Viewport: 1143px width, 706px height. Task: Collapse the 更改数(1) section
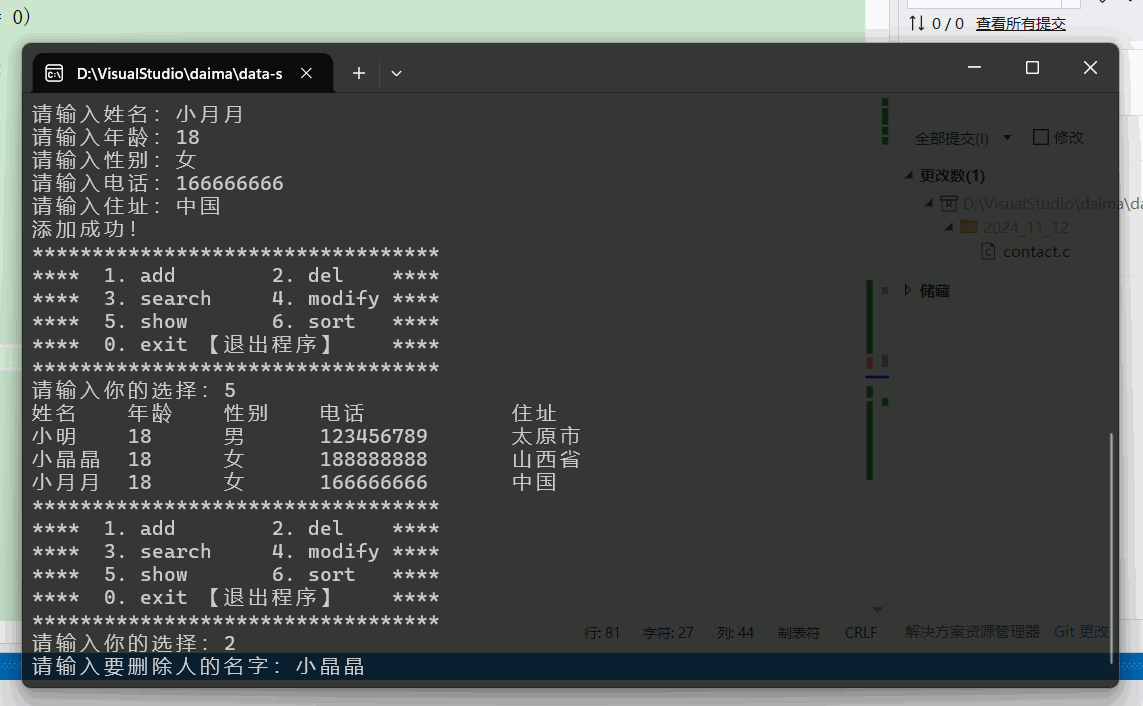click(908, 175)
